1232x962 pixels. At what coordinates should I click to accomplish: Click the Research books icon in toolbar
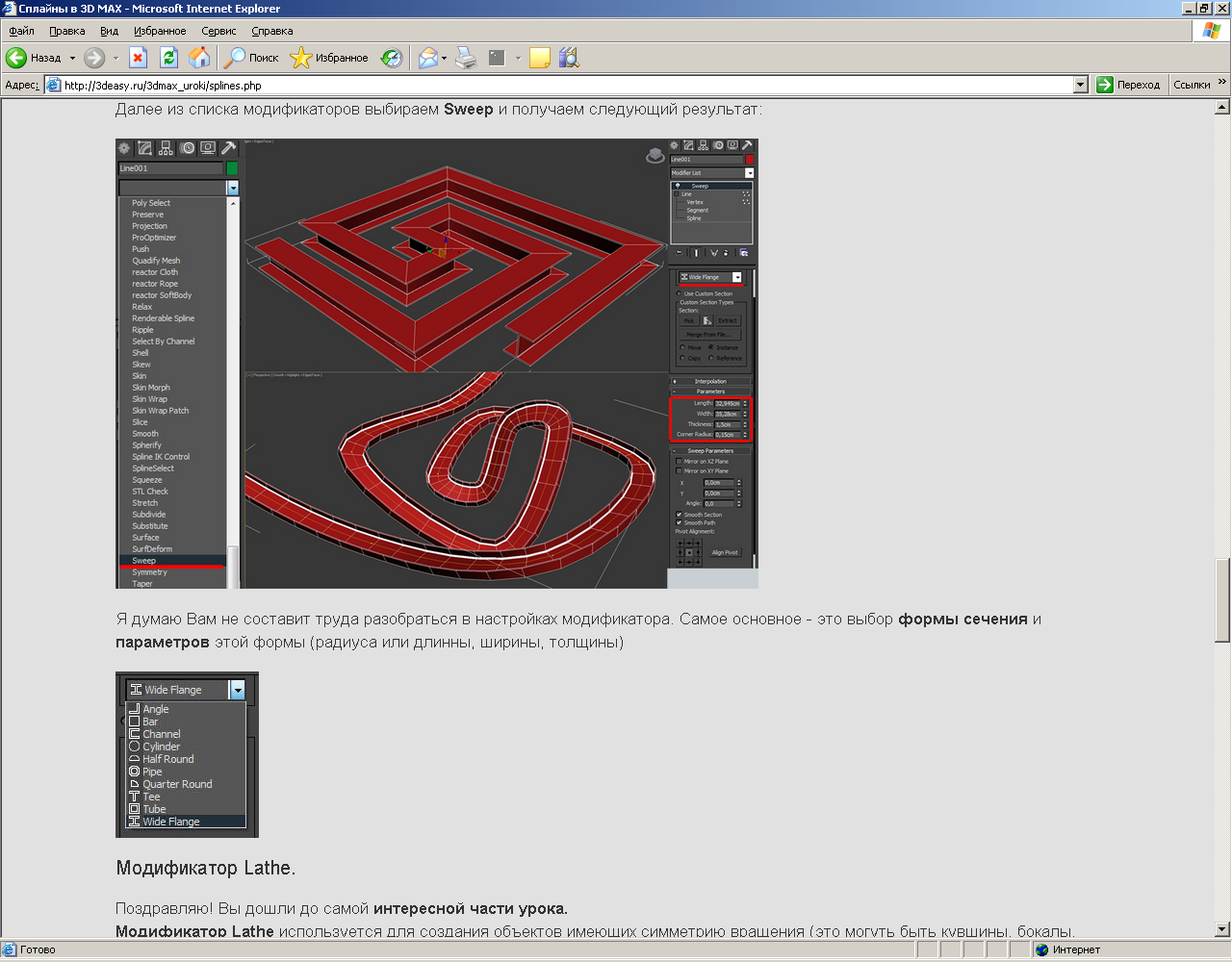coord(569,58)
